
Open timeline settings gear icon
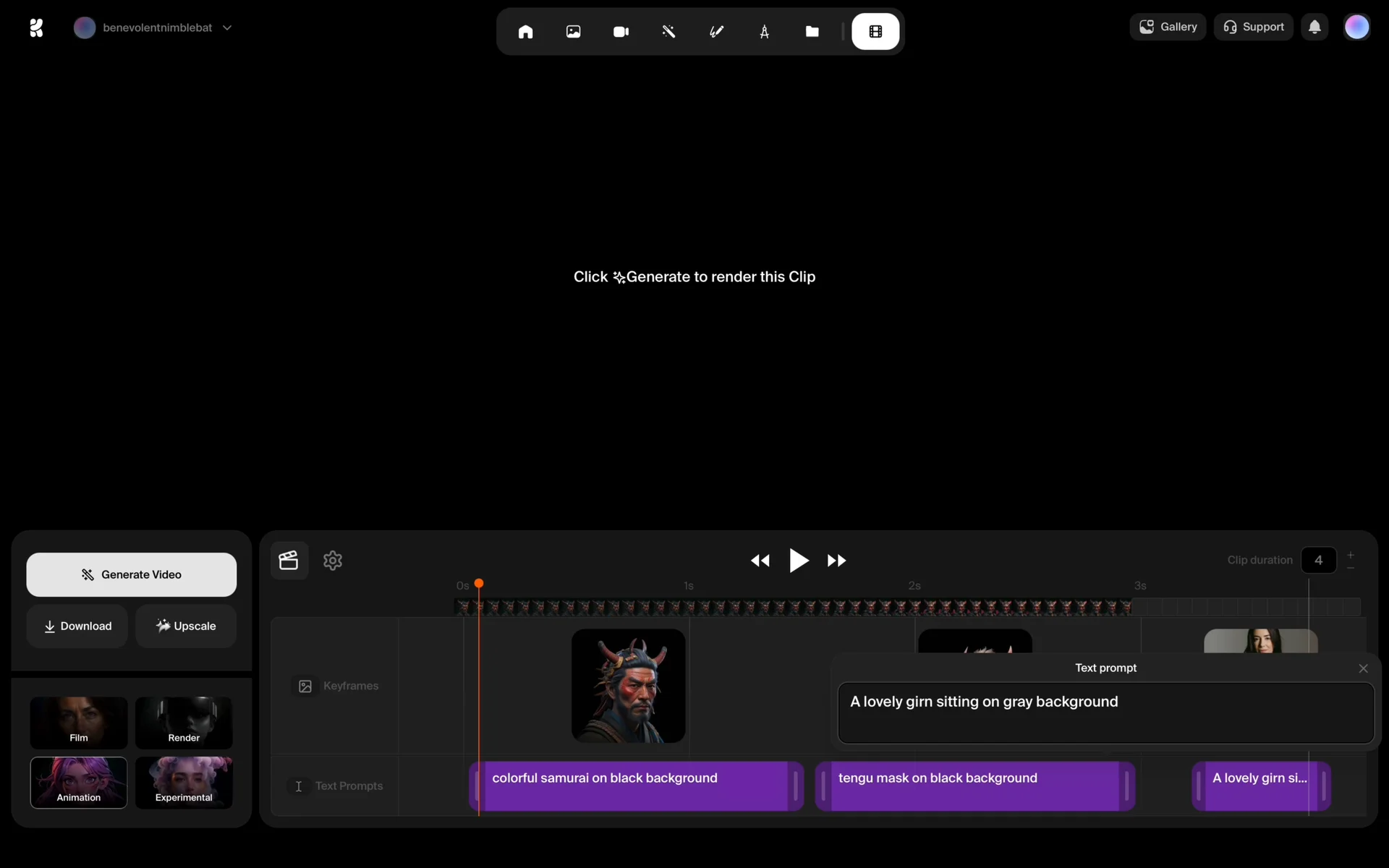point(333,561)
